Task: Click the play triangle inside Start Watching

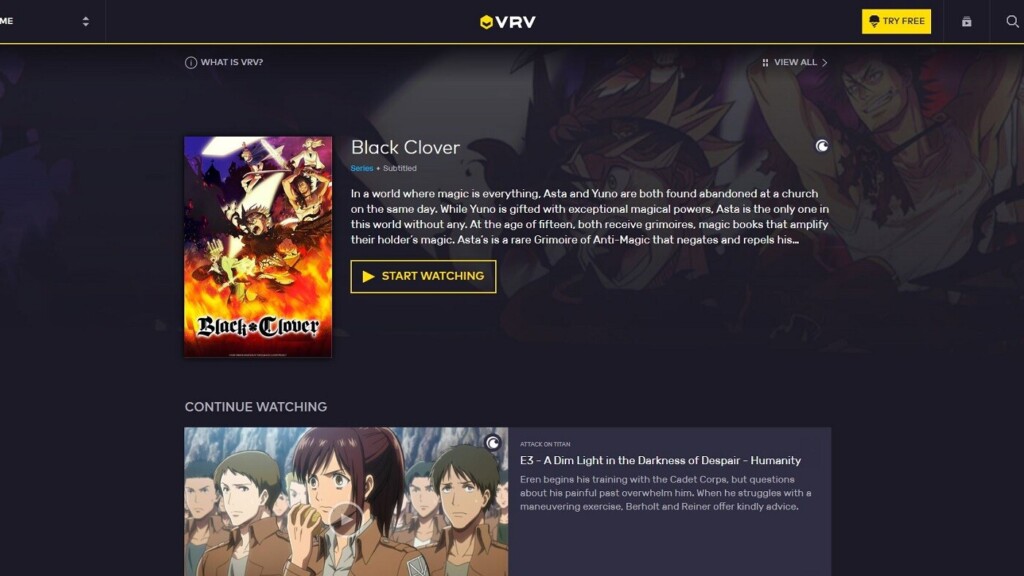Action: 368,276
